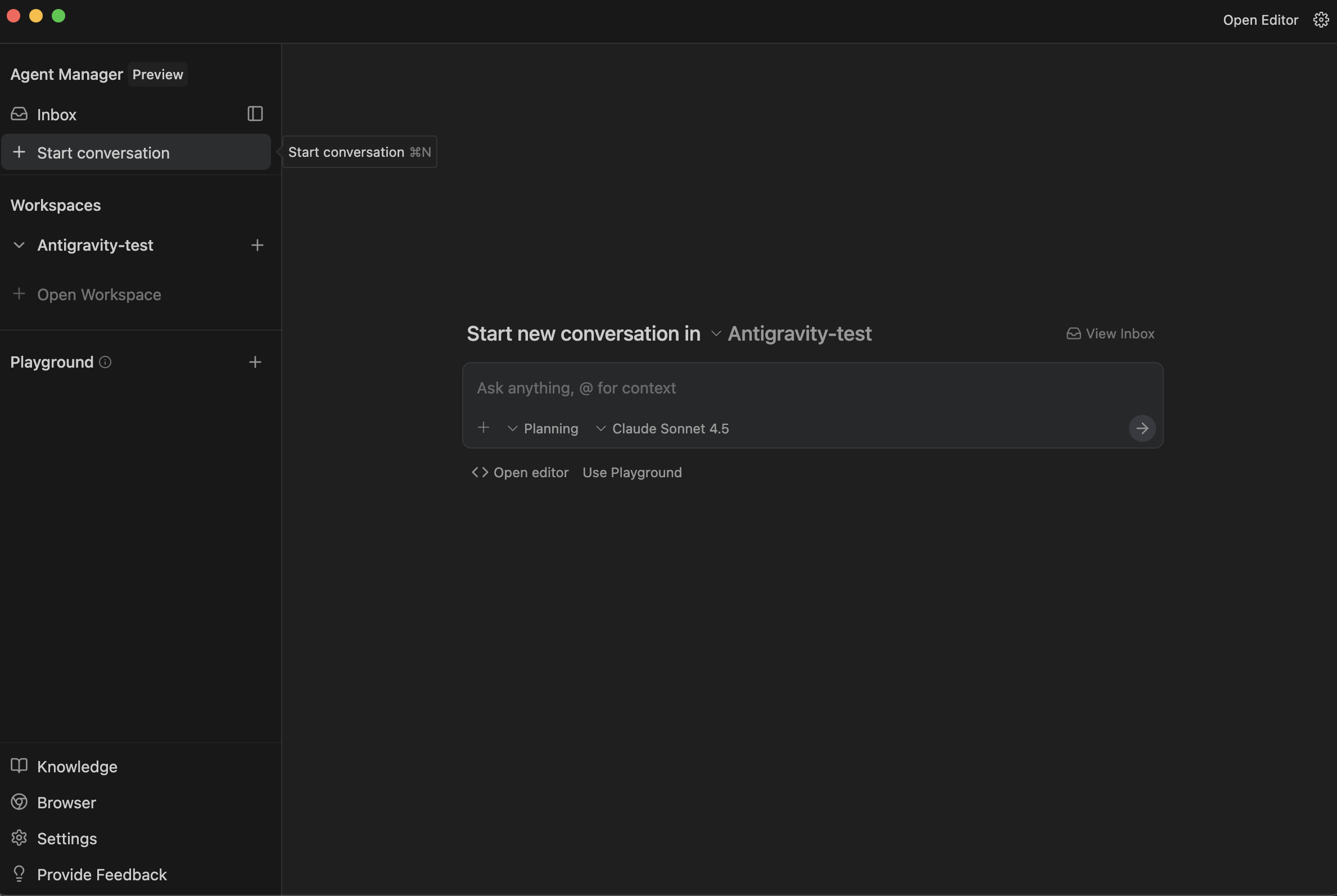Focus the 'Ask anything' input field

(800, 388)
